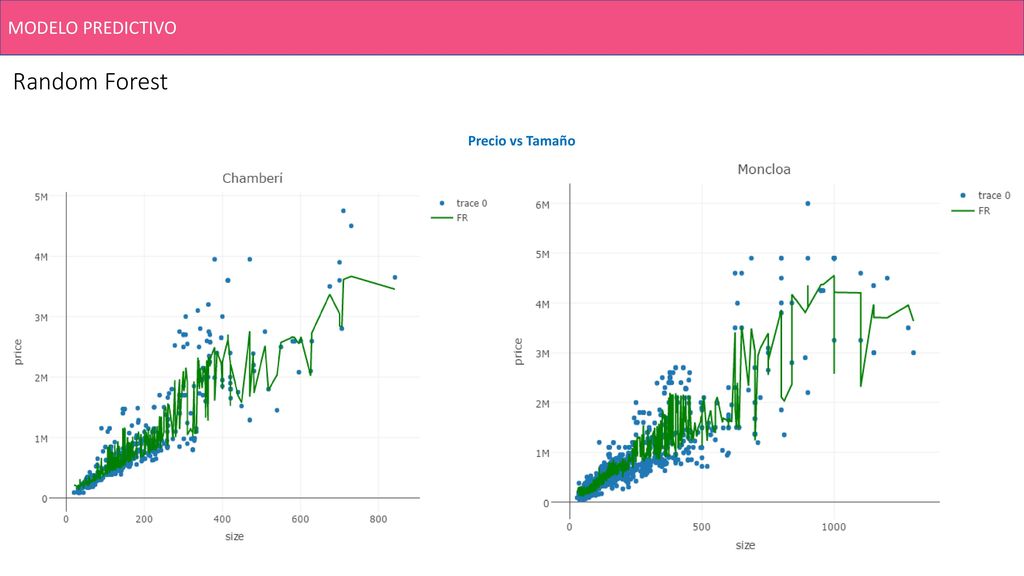Toggle FR legend entry in Chamberi chart
1024x576 pixels.
(450, 217)
